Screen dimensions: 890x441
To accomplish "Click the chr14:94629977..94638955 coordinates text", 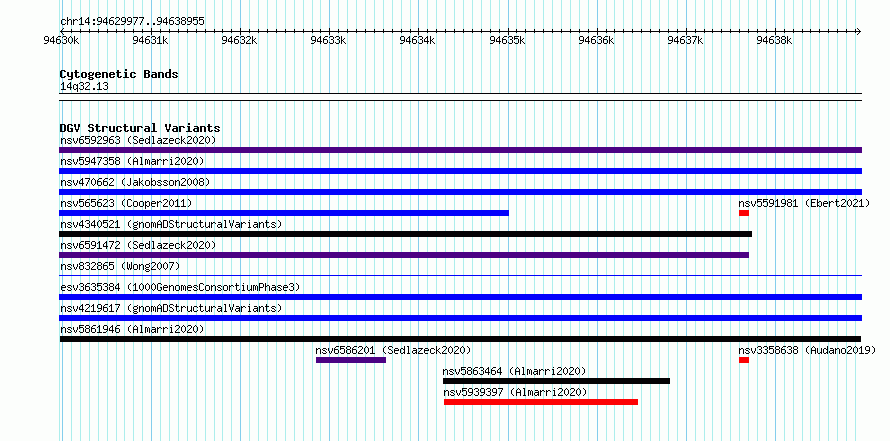I will pos(132,22).
